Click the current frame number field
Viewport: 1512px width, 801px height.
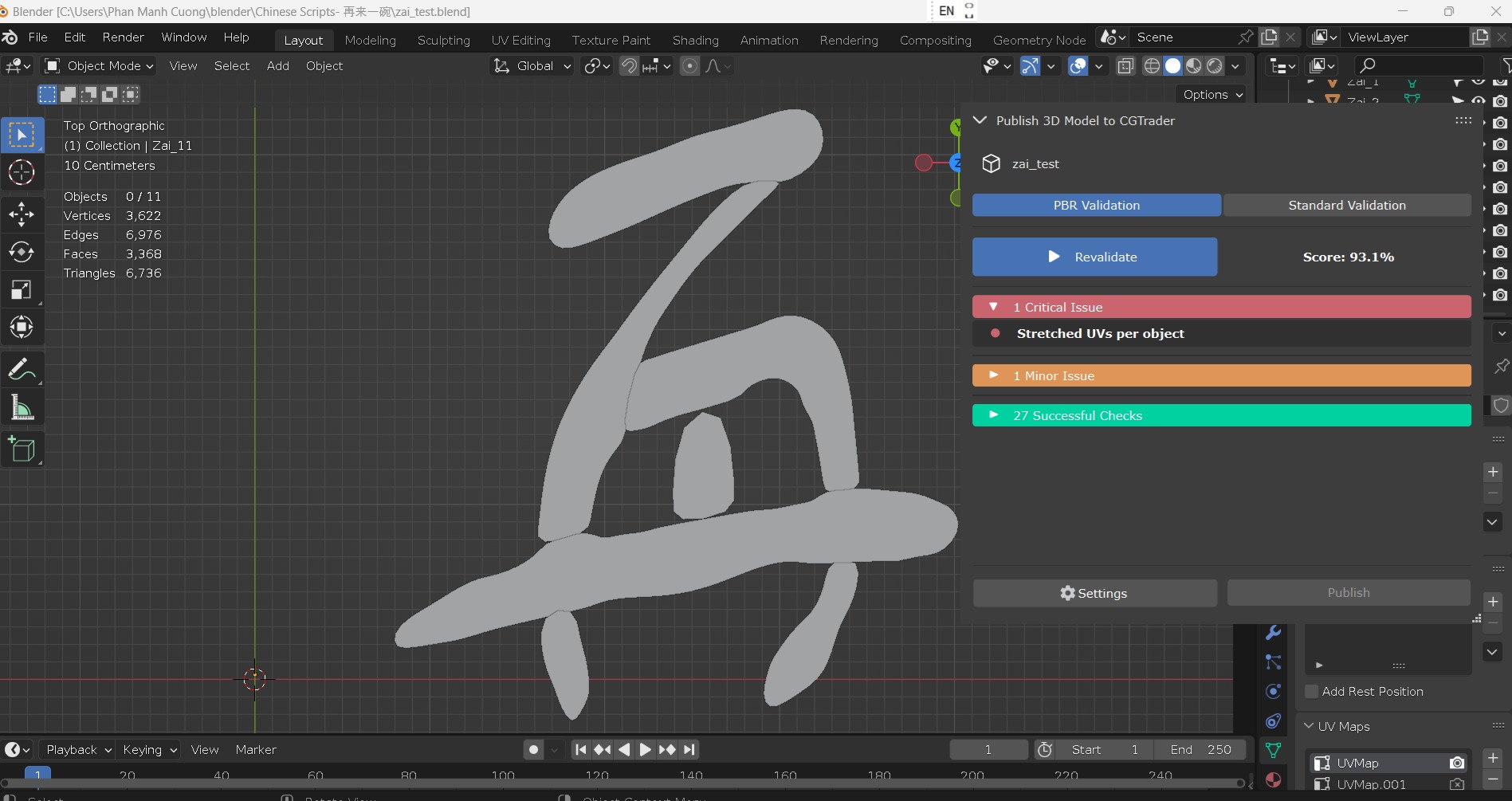(988, 749)
